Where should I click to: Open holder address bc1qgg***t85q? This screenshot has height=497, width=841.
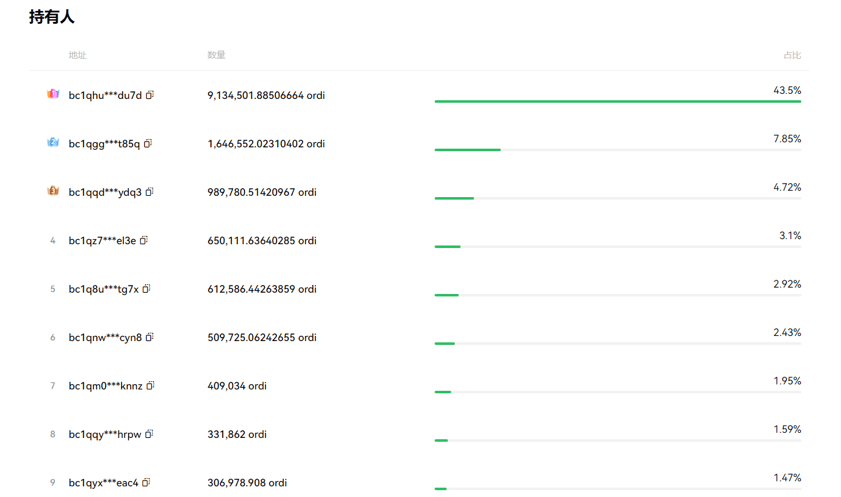(x=104, y=144)
